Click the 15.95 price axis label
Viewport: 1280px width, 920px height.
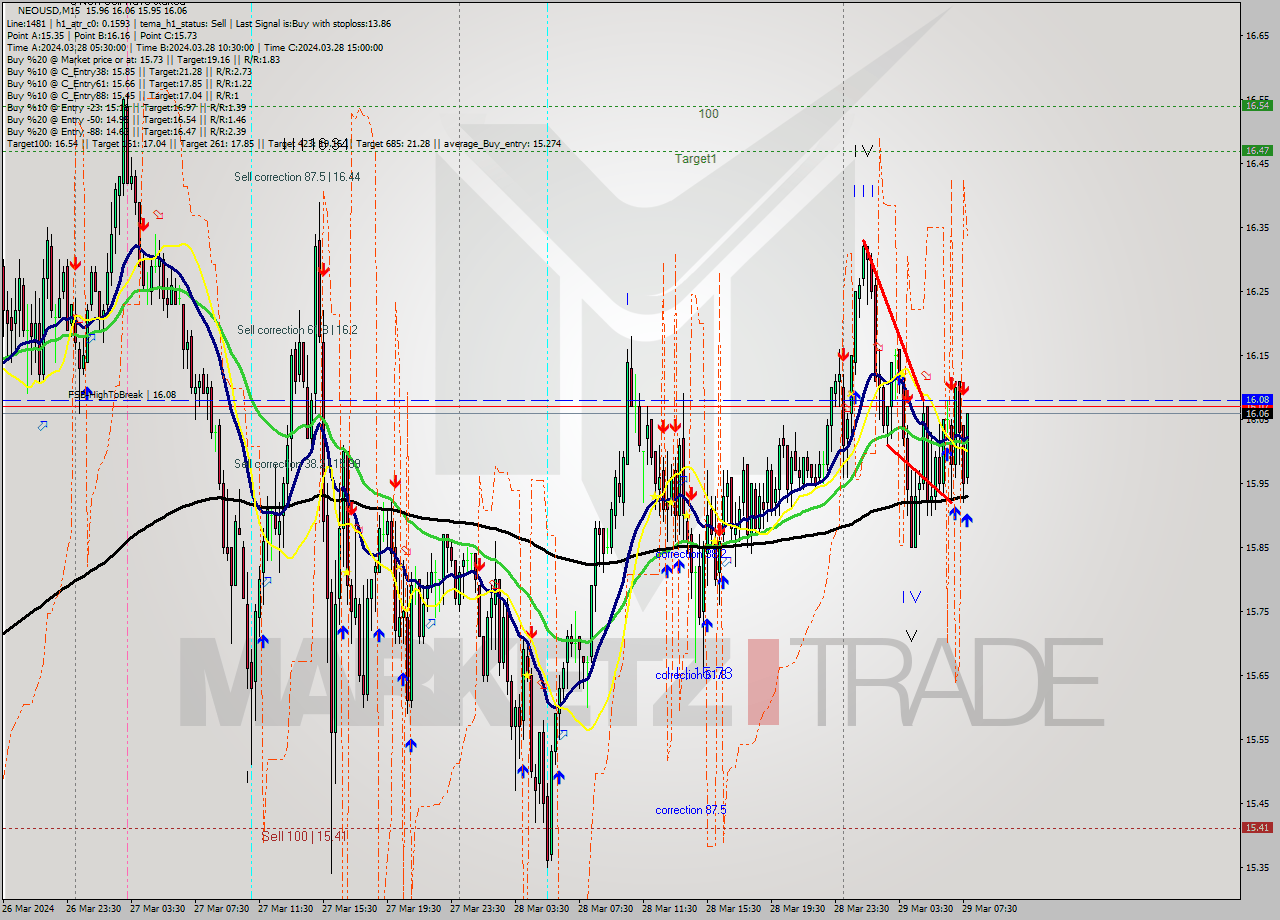tap(1257, 484)
